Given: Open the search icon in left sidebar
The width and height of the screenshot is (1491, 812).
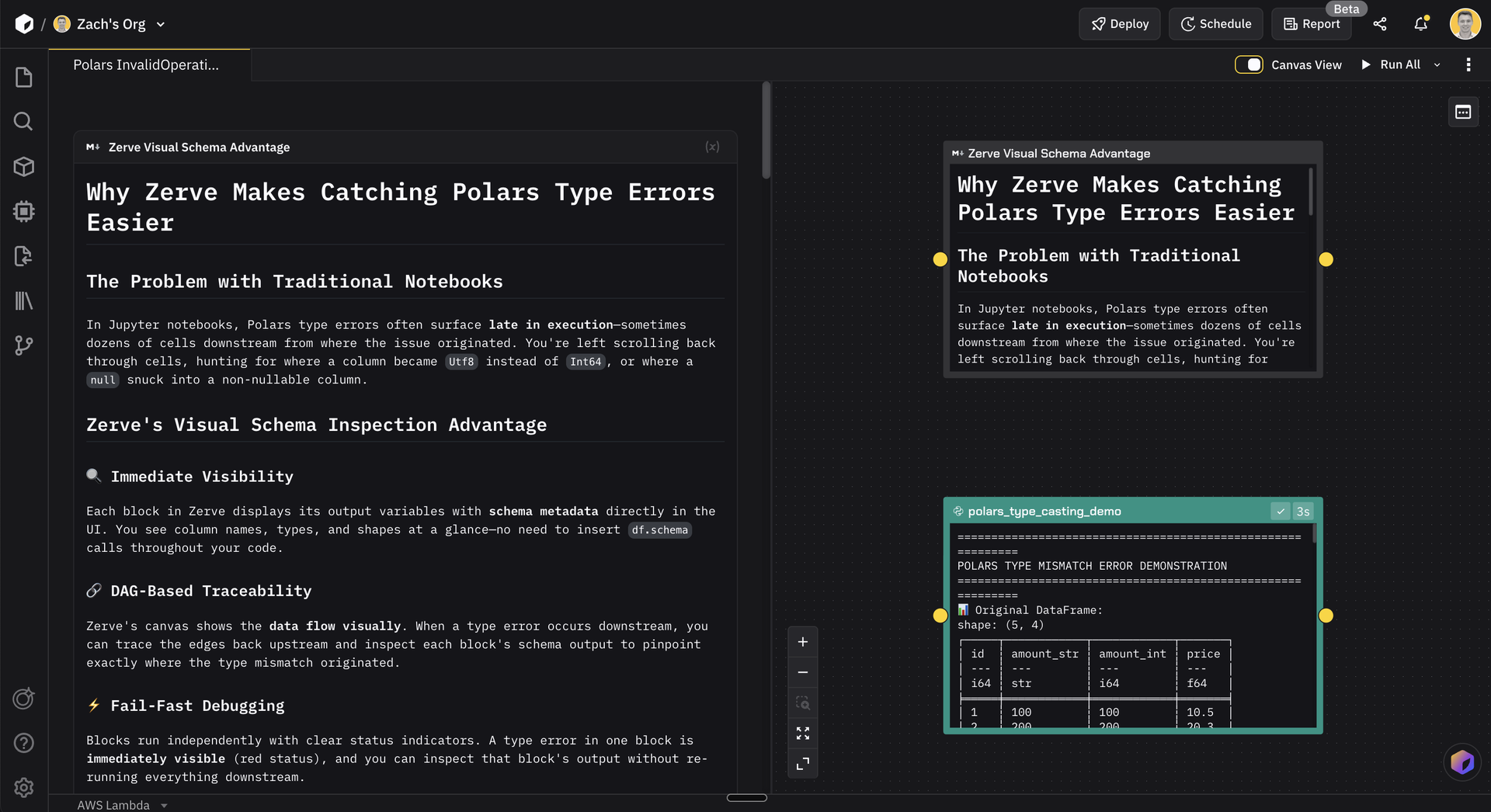Looking at the screenshot, I should point(24,122).
